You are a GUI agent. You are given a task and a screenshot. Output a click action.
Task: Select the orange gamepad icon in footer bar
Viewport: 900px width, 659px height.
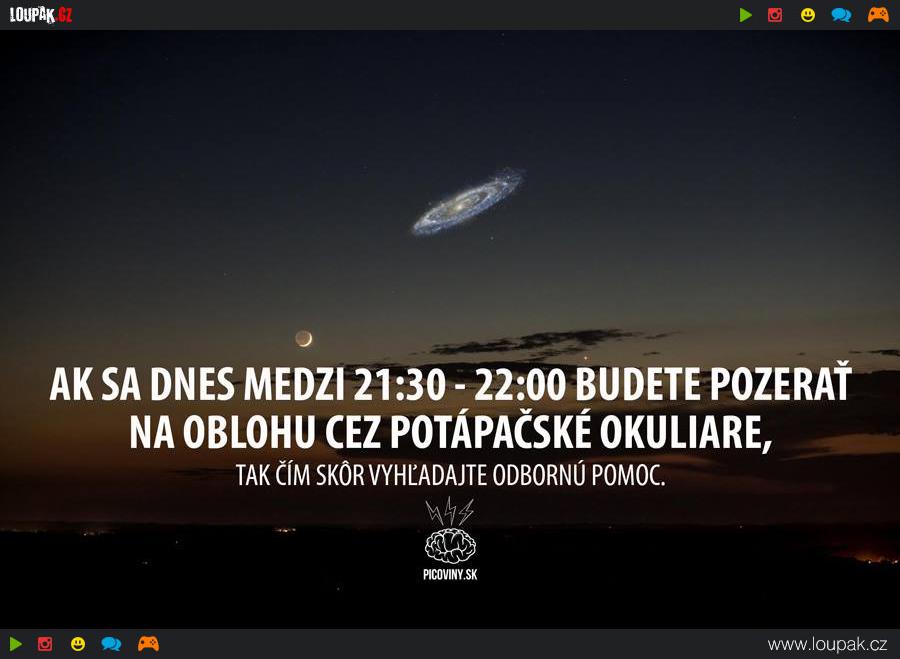coord(148,644)
